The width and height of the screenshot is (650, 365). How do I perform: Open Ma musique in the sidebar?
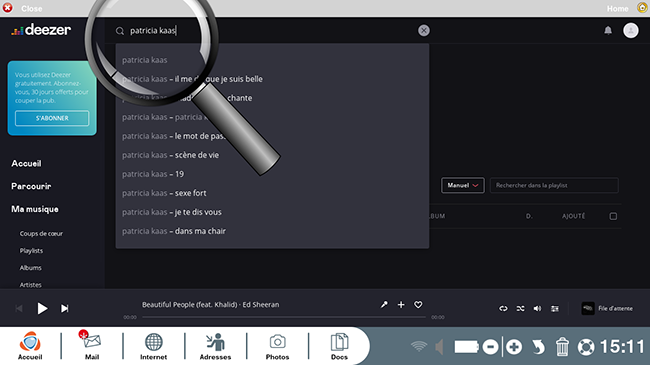(x=35, y=209)
